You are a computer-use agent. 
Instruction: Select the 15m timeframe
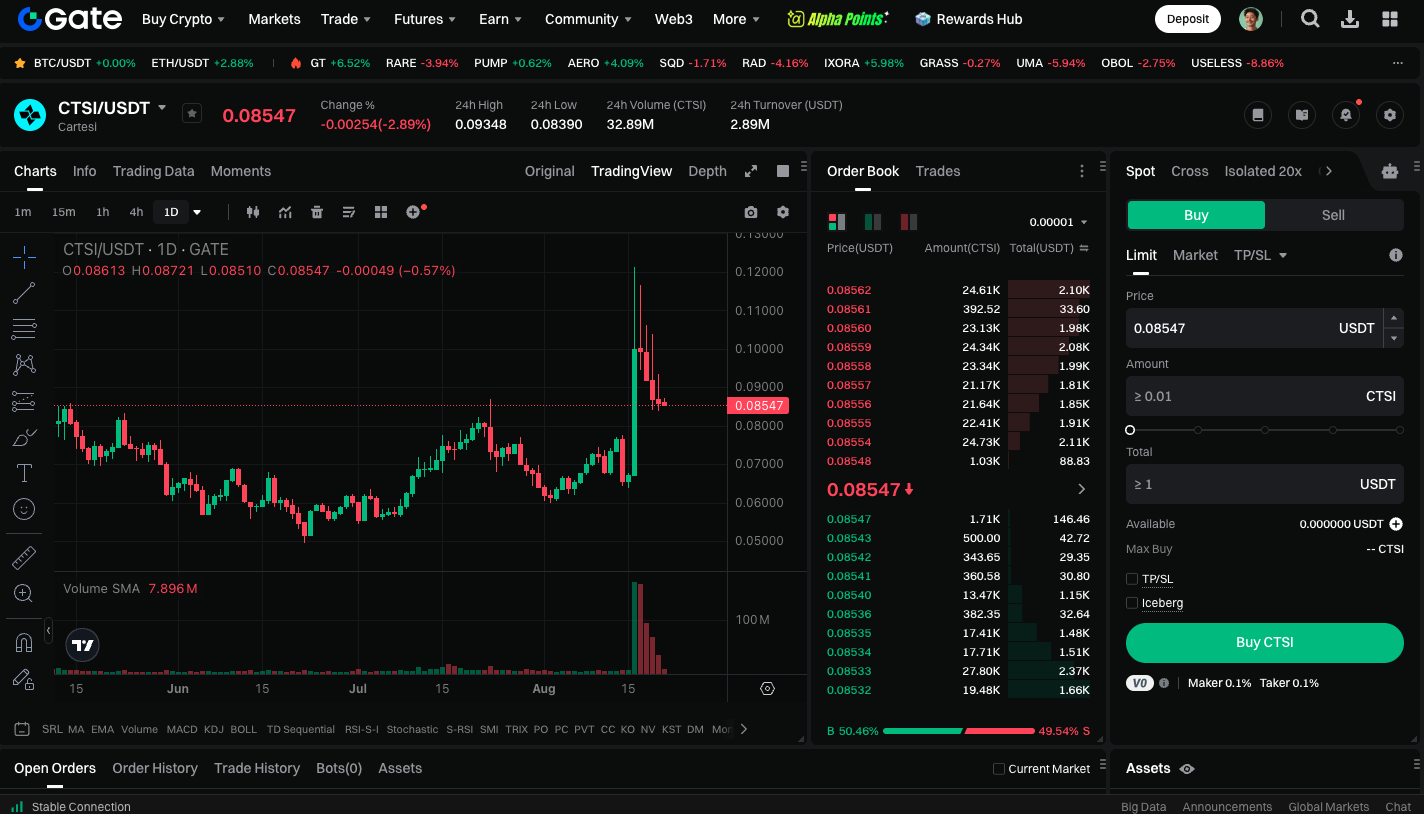[x=64, y=212]
